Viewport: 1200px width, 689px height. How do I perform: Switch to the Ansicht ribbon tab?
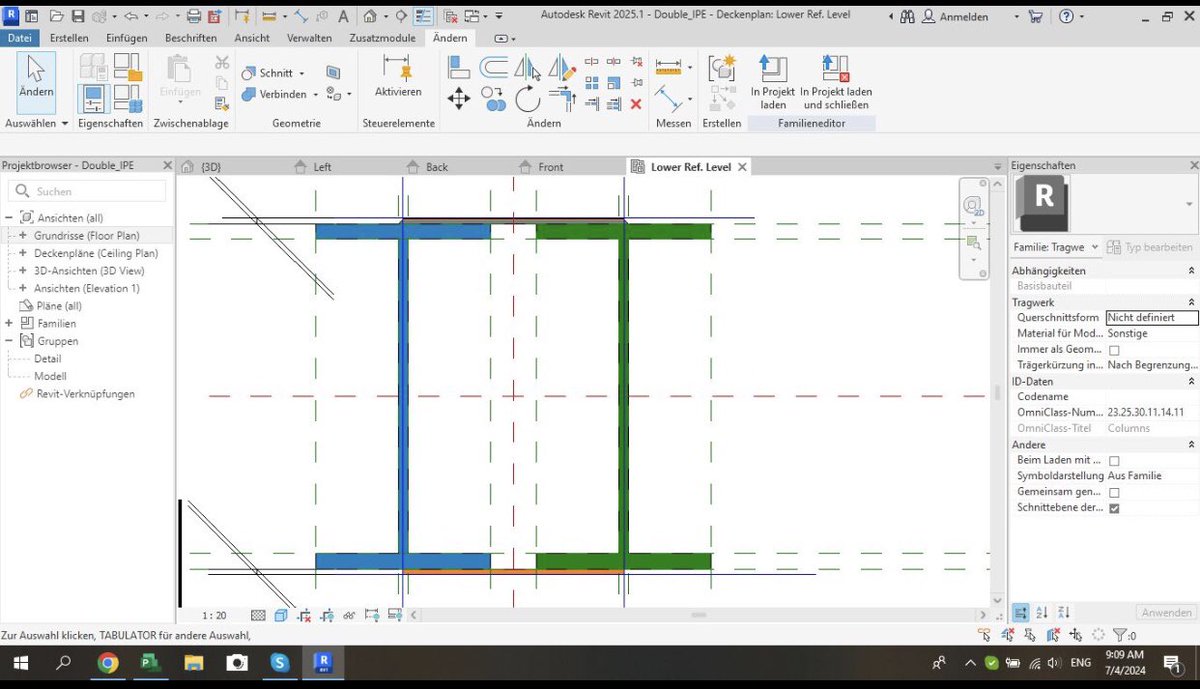(252, 38)
